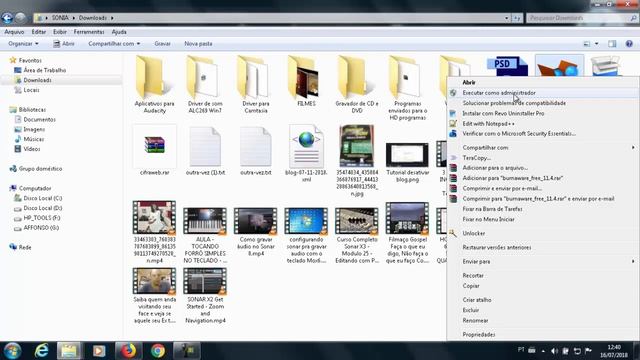Viewport: 640px width, 360px height.
Task: Choose Renomear in context menu
Action: pos(475,320)
